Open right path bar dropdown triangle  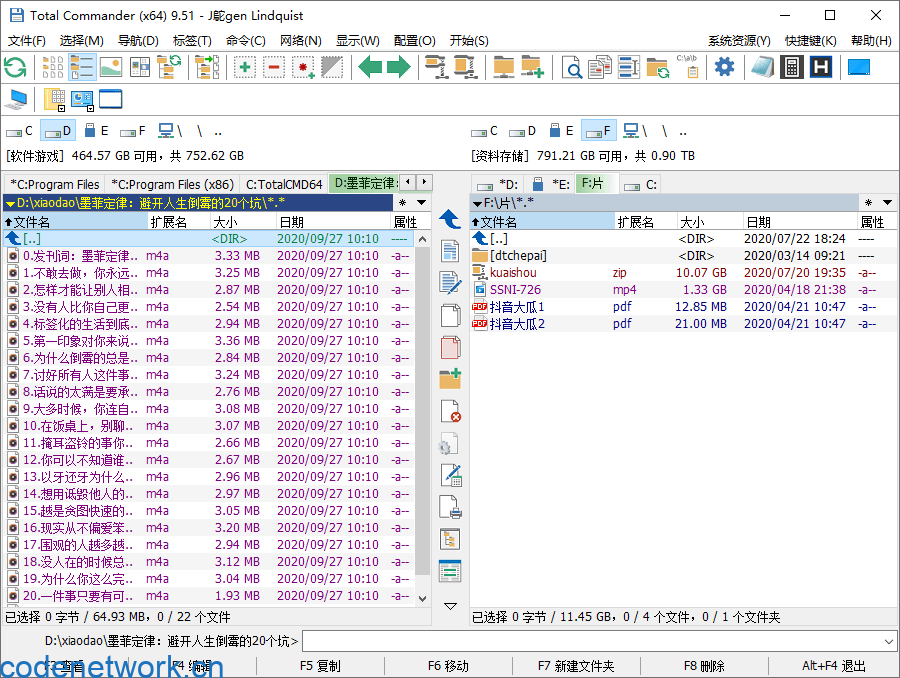pyautogui.click(x=477, y=204)
